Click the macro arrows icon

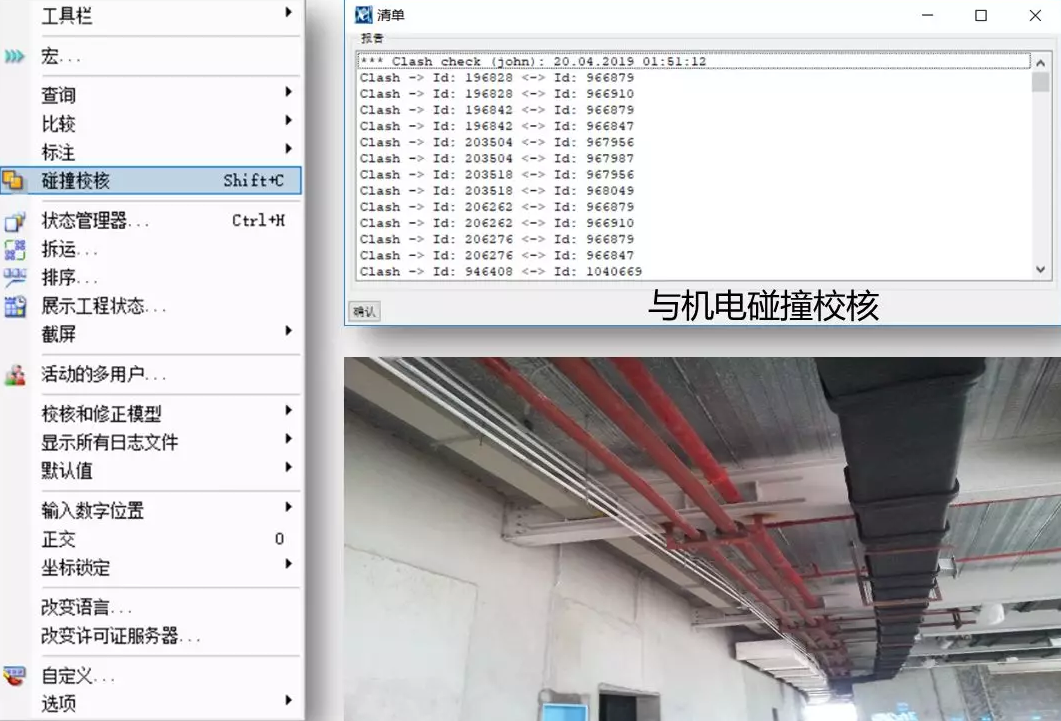[x=14, y=56]
